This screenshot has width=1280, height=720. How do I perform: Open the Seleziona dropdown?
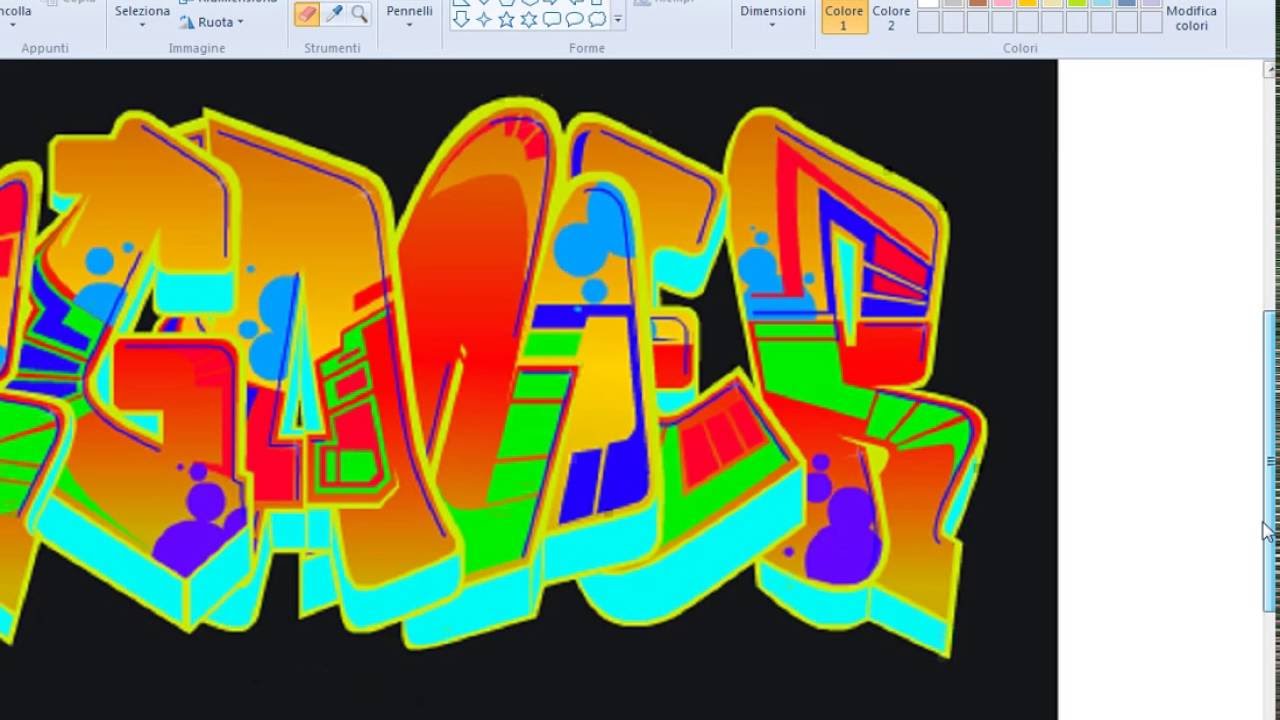tap(142, 16)
